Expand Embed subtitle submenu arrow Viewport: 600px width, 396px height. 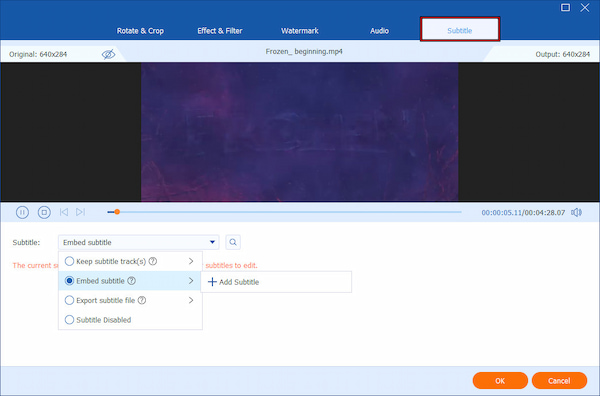191,281
